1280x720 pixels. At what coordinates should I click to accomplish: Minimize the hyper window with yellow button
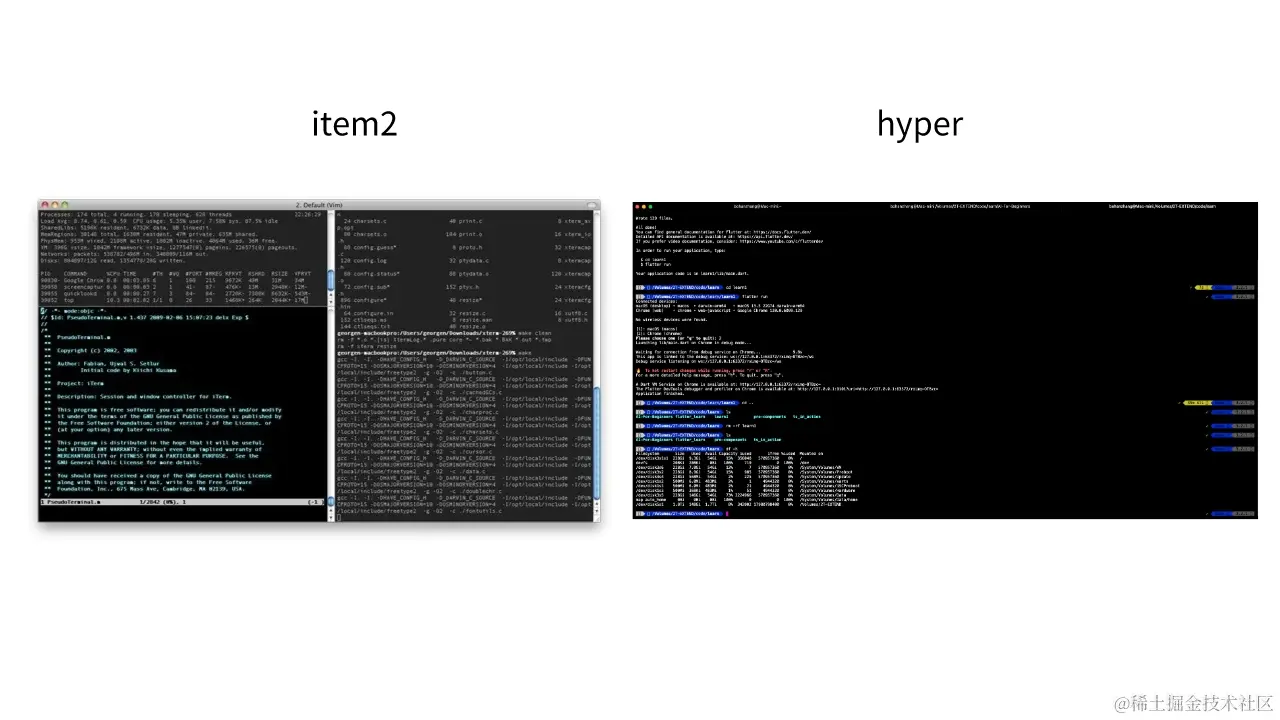click(x=644, y=206)
